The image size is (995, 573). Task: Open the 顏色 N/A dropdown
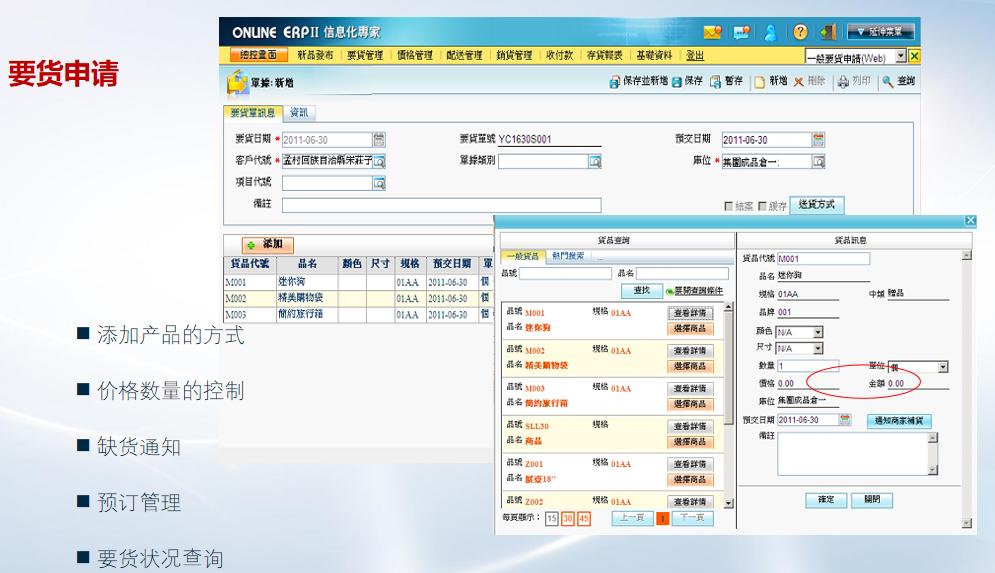pyautogui.click(x=818, y=332)
